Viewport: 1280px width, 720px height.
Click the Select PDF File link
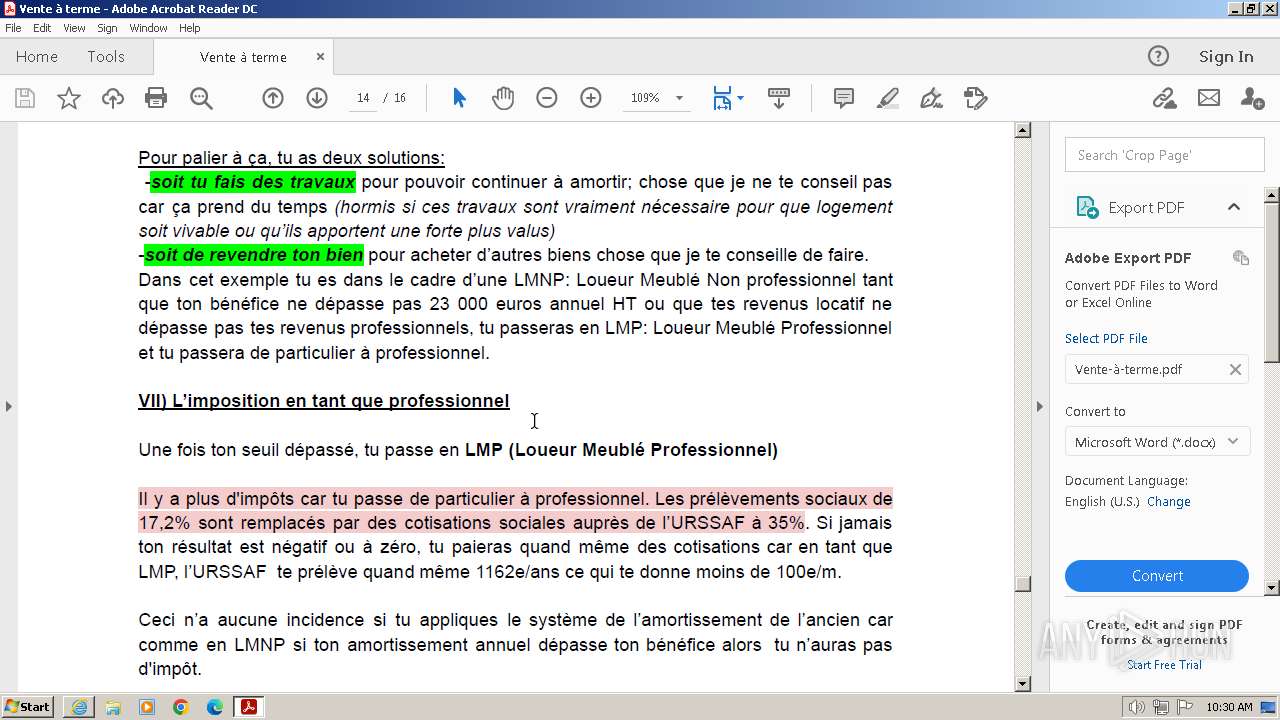(1106, 338)
